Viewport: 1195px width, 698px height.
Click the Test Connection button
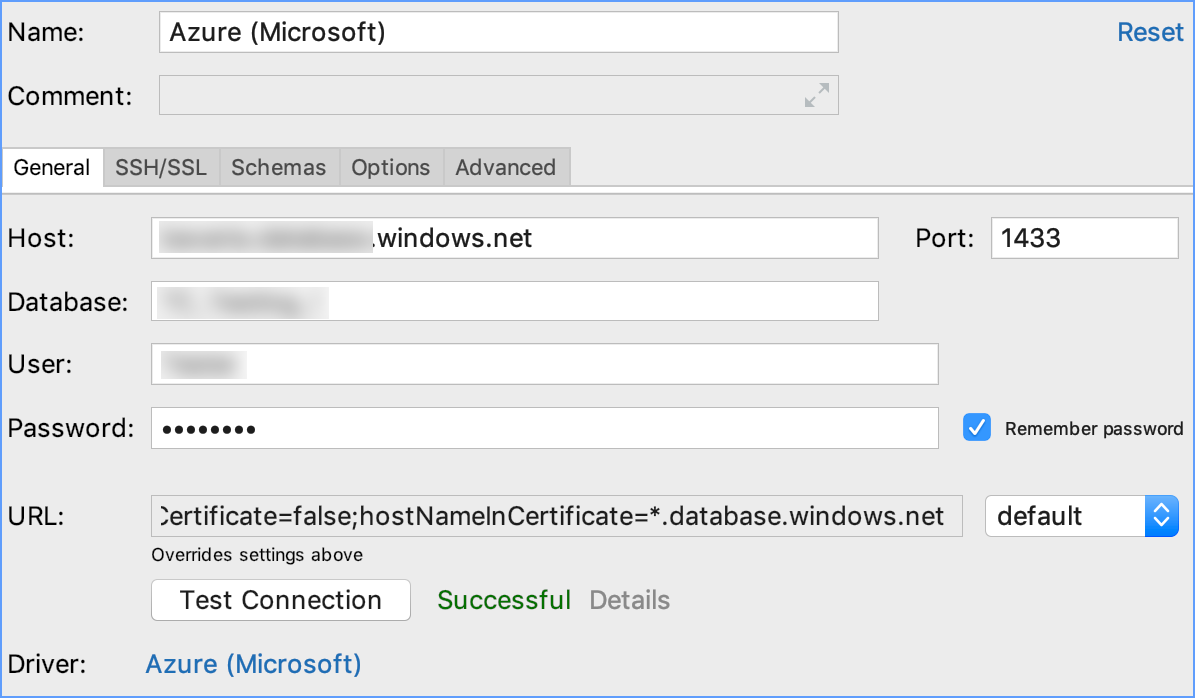280,600
